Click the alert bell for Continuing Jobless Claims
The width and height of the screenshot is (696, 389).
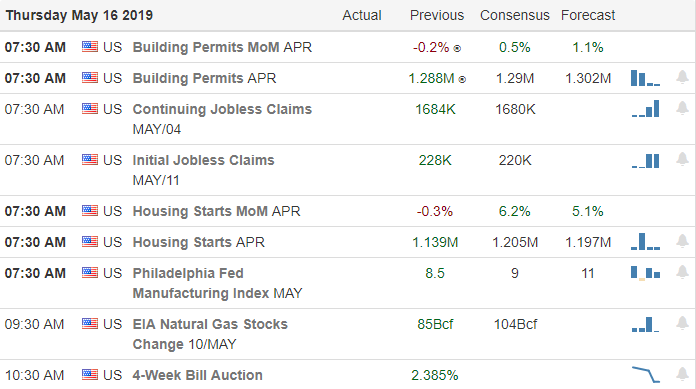coord(682,108)
